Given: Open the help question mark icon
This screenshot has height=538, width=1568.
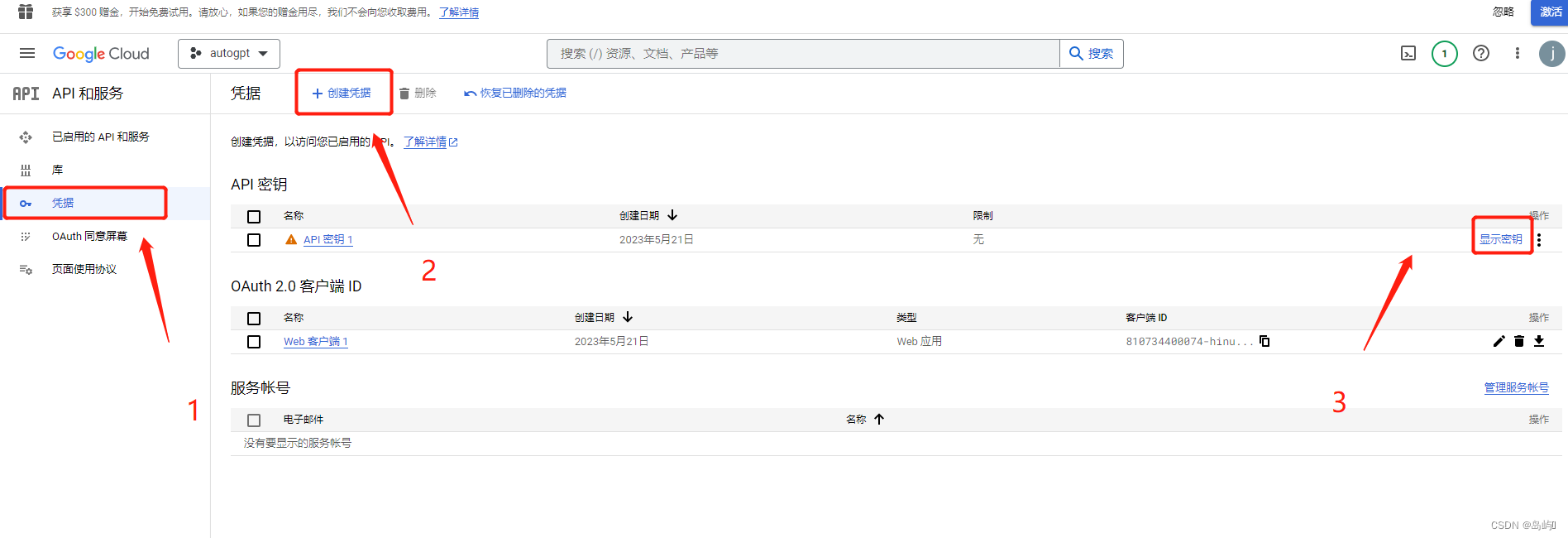Looking at the screenshot, I should click(1481, 53).
